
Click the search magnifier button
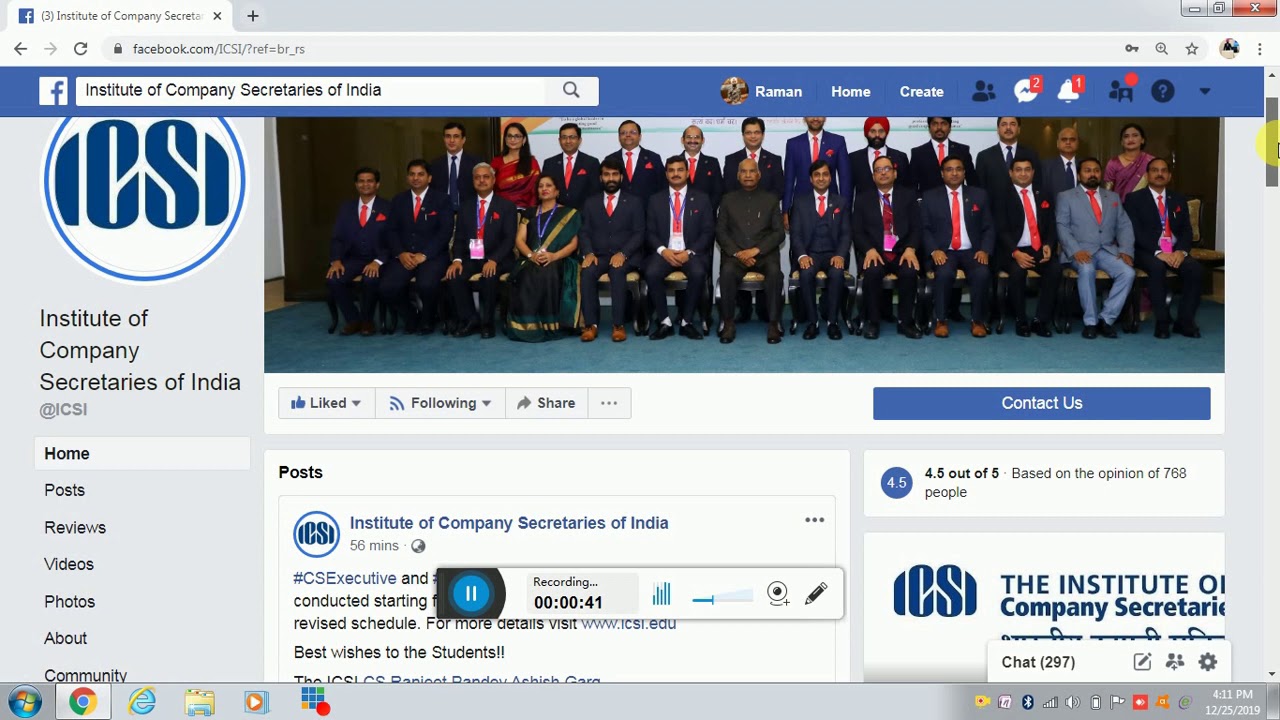571,90
